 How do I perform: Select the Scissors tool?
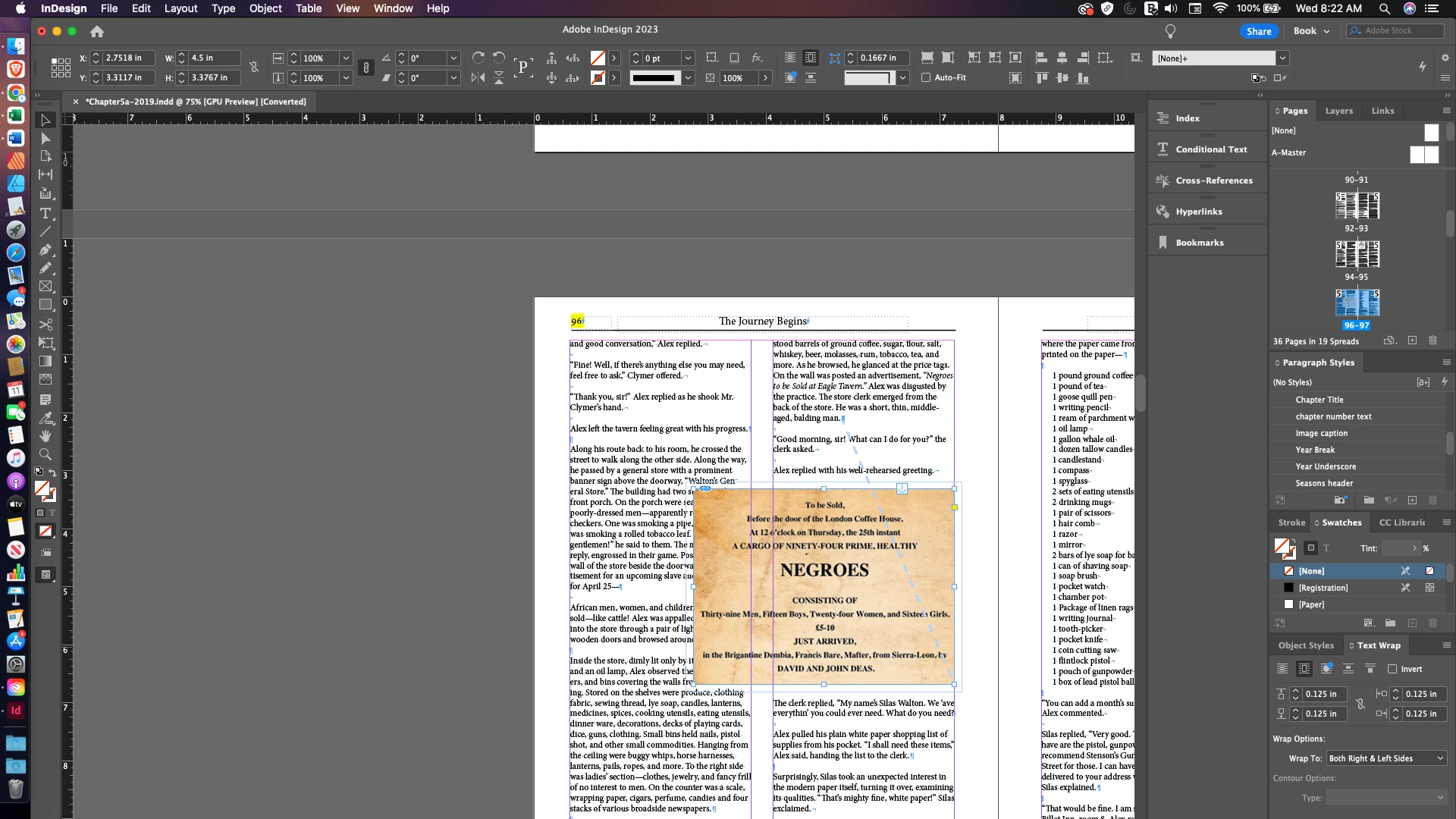click(45, 324)
